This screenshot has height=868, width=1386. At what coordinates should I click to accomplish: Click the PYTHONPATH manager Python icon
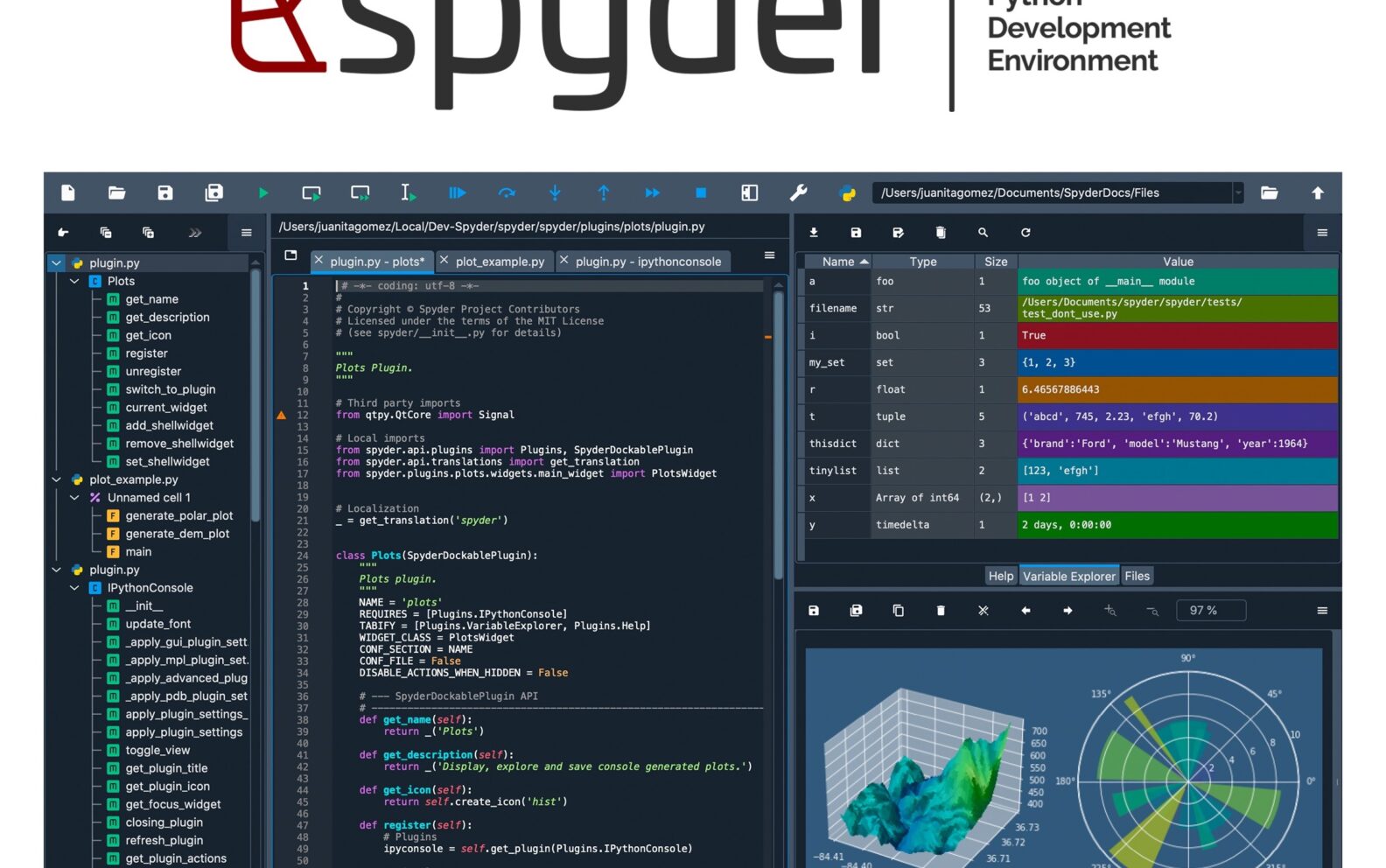(847, 193)
